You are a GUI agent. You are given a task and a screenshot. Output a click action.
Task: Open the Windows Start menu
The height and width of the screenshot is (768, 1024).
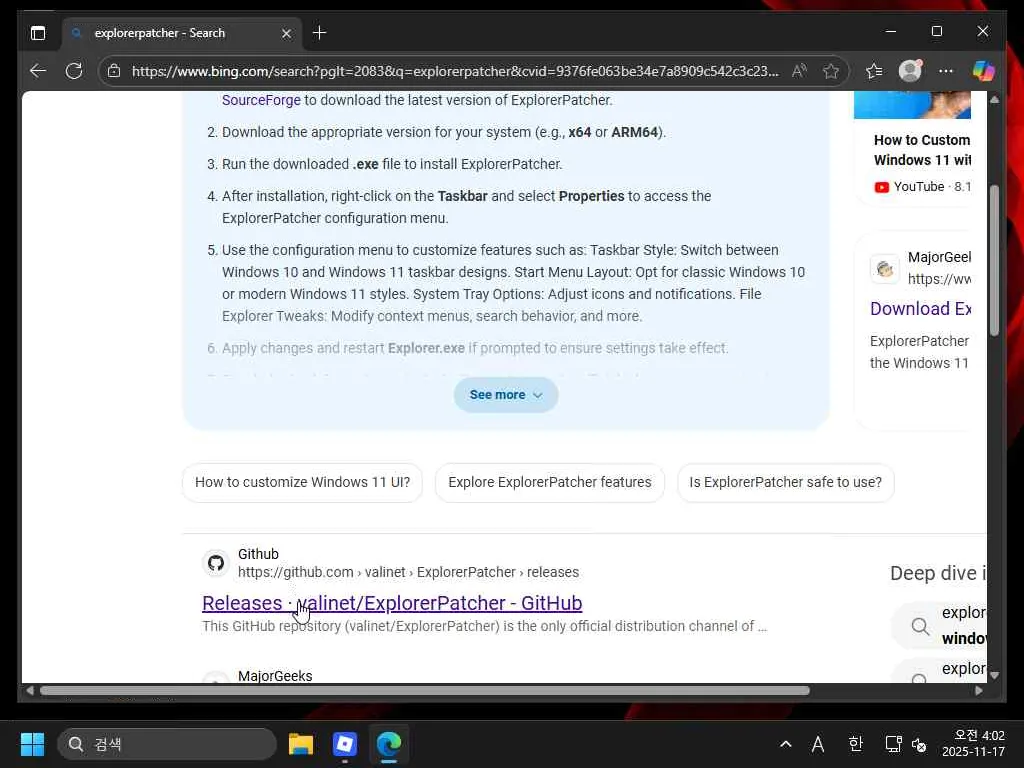[32, 744]
